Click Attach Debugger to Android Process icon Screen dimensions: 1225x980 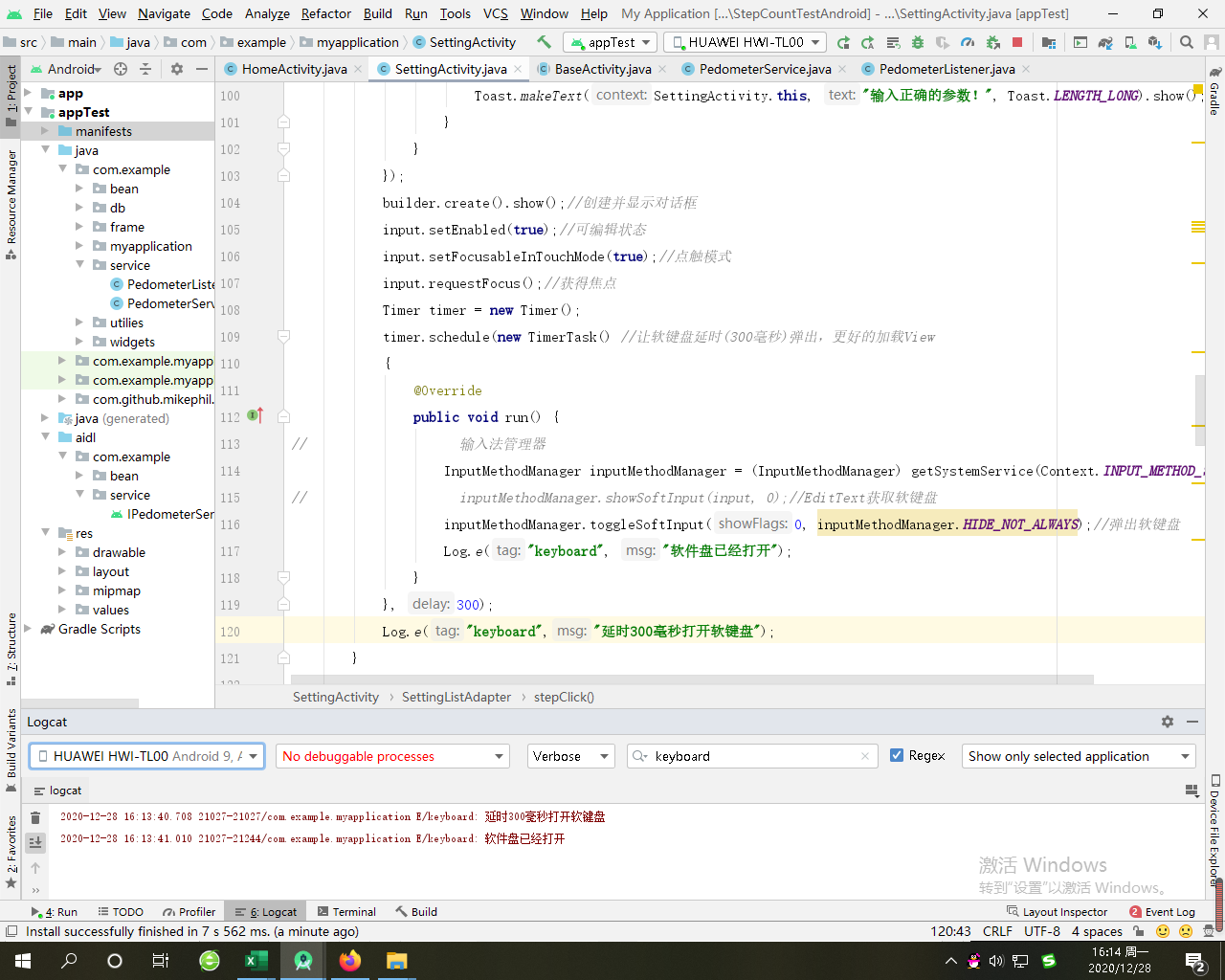coord(992,42)
